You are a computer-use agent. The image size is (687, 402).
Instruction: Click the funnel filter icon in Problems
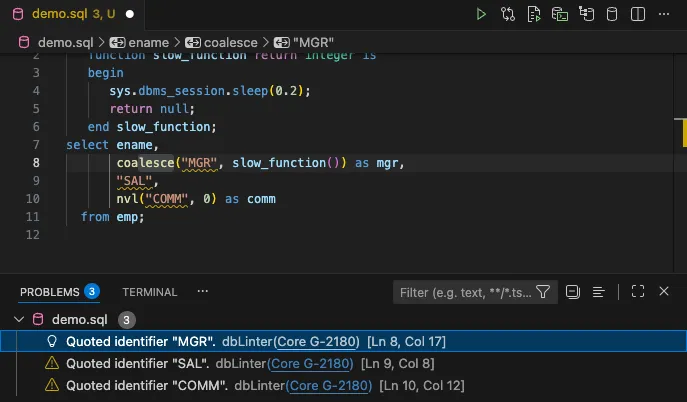click(x=543, y=292)
